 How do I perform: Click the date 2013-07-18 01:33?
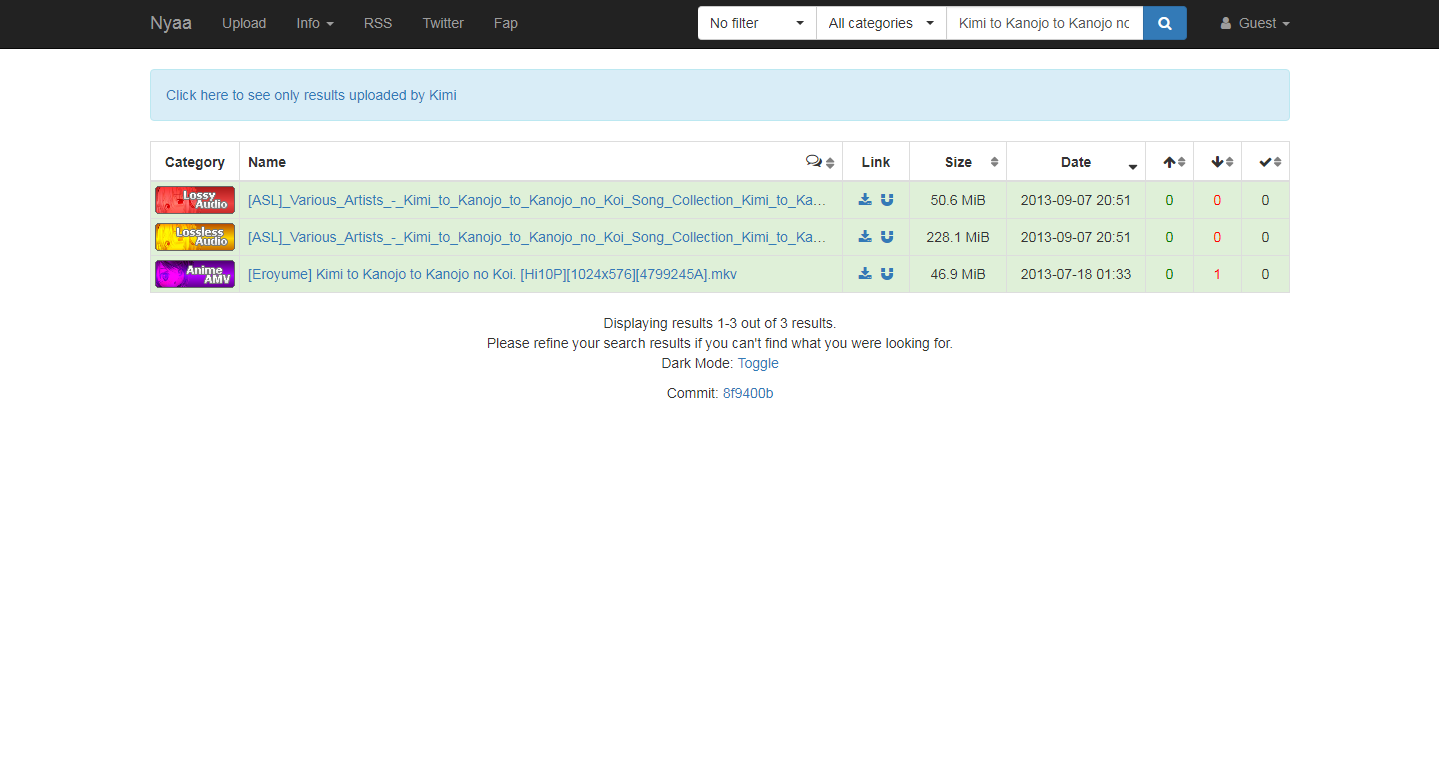coord(1076,274)
